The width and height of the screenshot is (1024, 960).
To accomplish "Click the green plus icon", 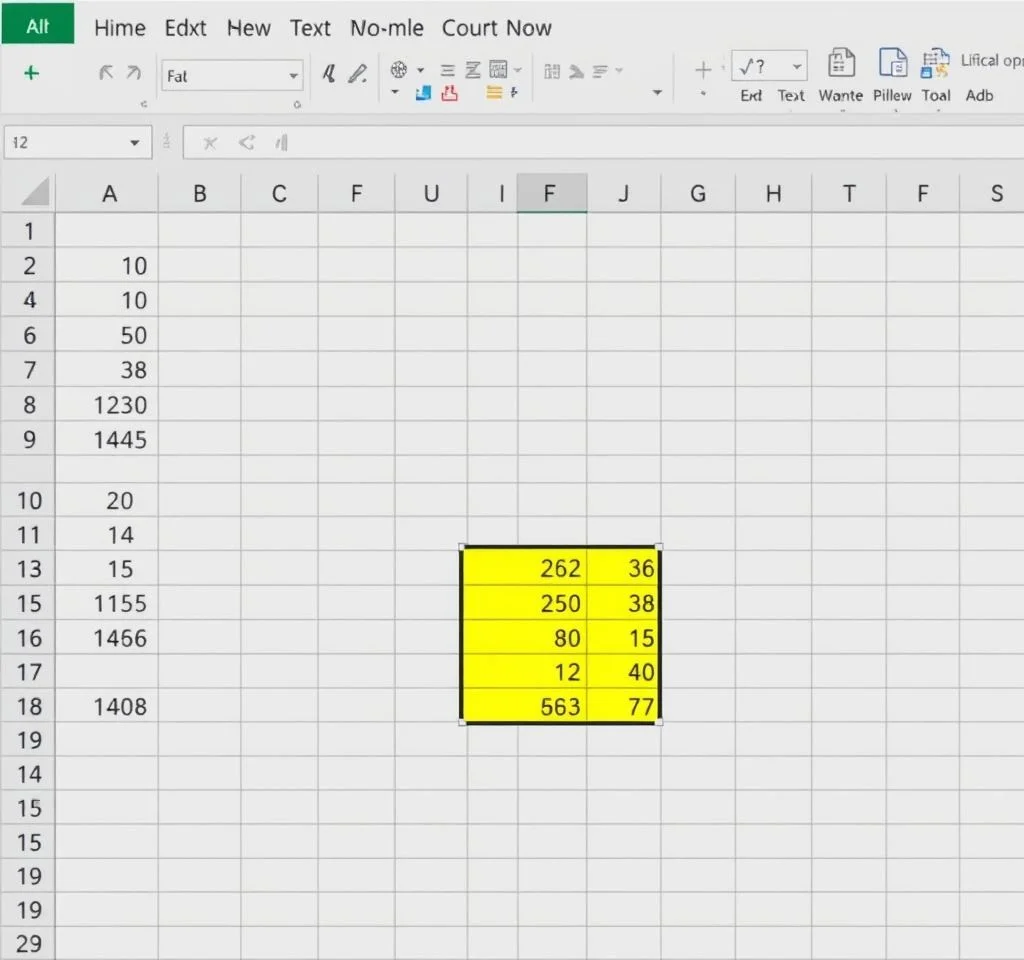I will pos(32,73).
